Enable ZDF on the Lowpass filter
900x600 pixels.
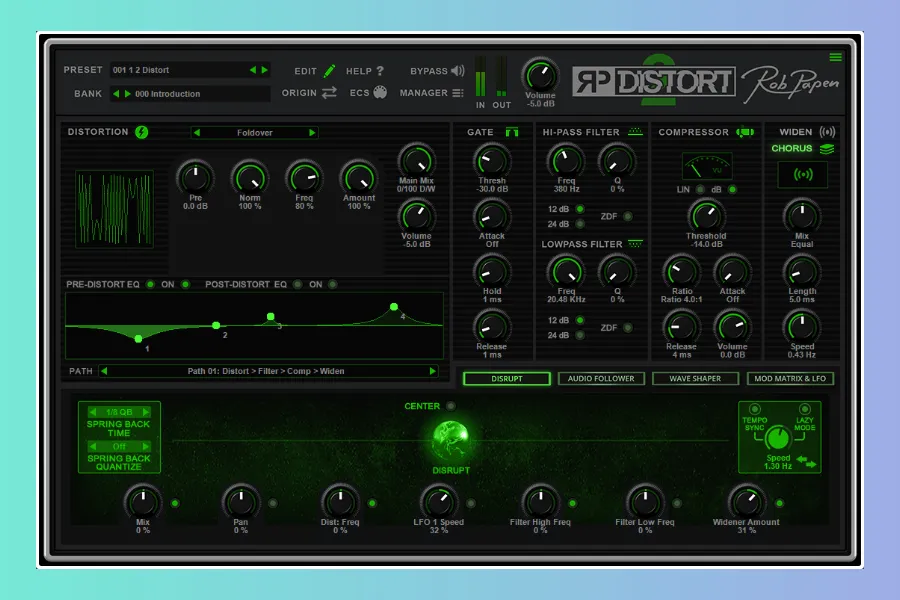[x=628, y=328]
